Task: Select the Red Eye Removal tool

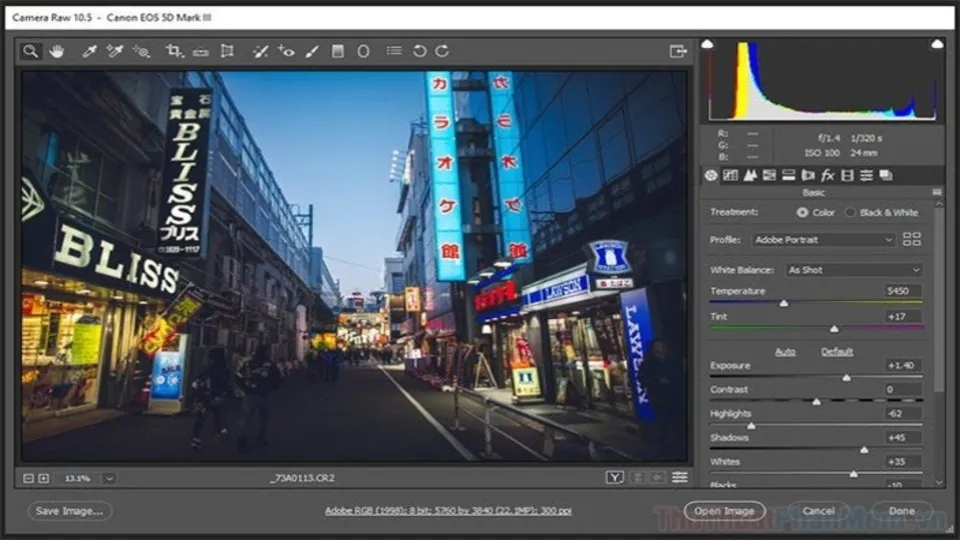Action: tap(286, 51)
